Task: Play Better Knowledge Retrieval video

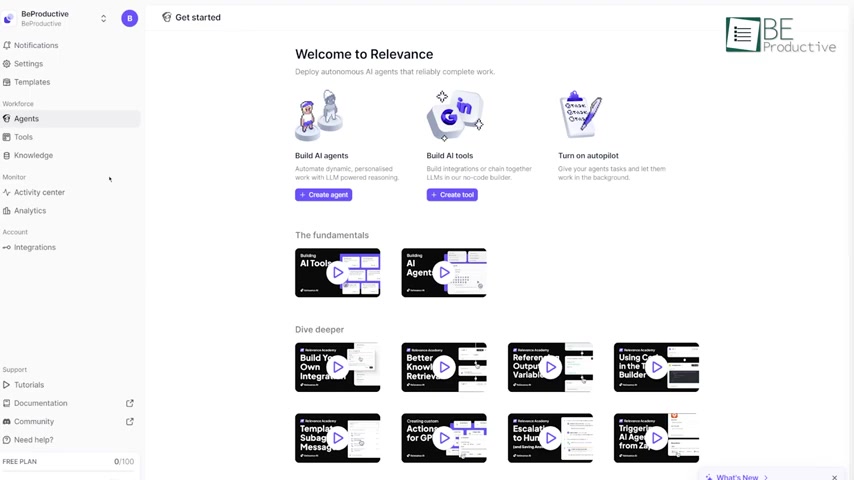Action: pyautogui.click(x=444, y=367)
